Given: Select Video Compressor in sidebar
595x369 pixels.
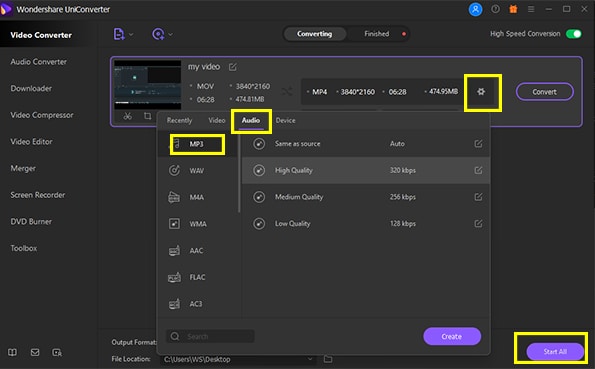Looking at the screenshot, I should 42,115.
